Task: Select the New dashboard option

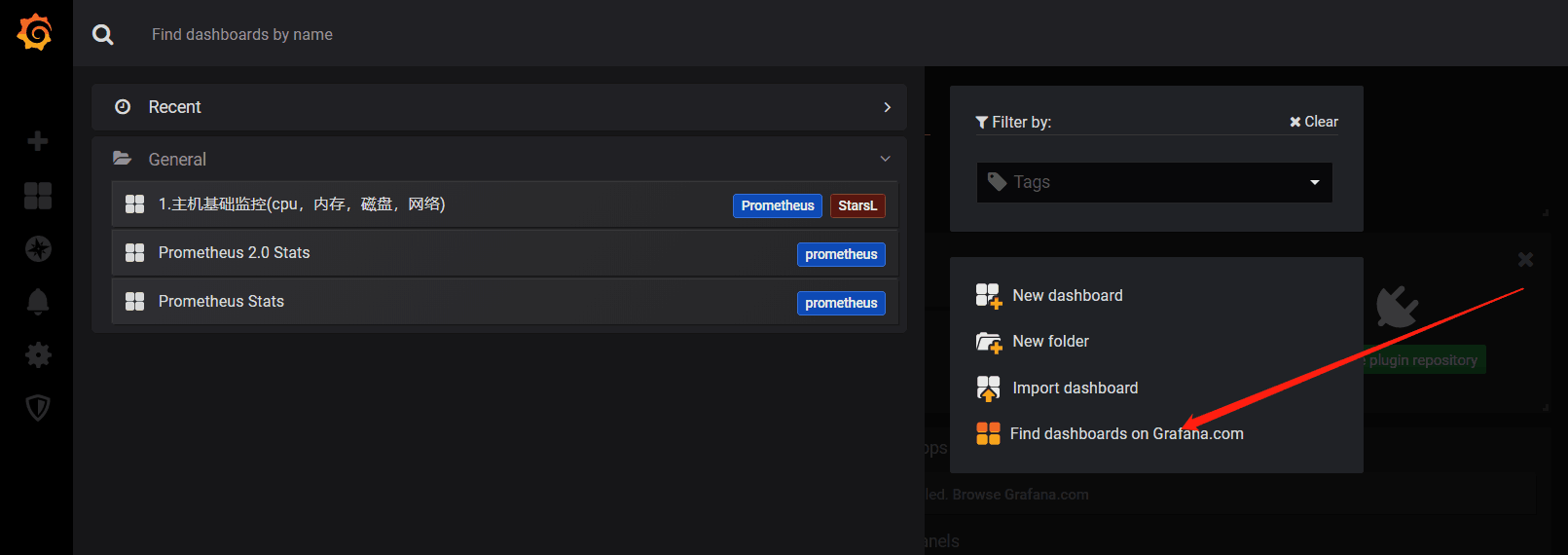Action: pyautogui.click(x=1068, y=296)
